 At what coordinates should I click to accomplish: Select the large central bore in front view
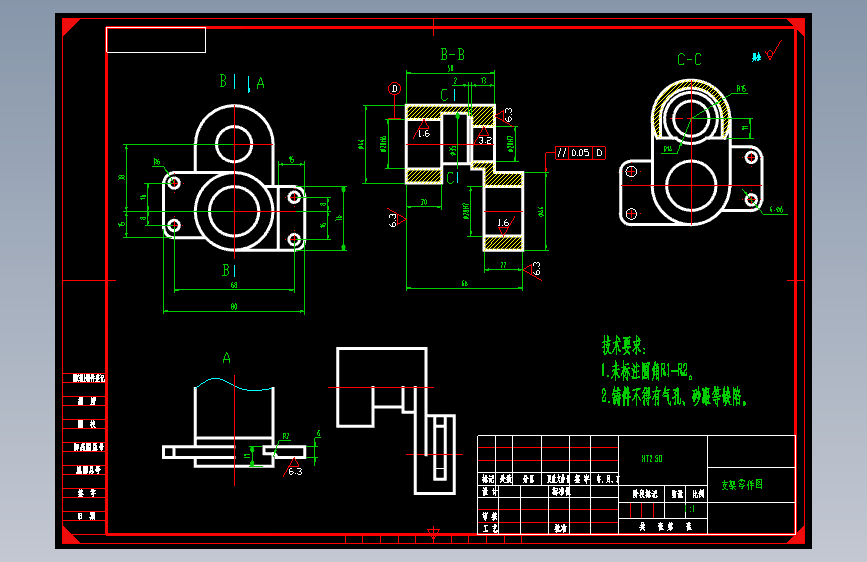tap(234, 211)
